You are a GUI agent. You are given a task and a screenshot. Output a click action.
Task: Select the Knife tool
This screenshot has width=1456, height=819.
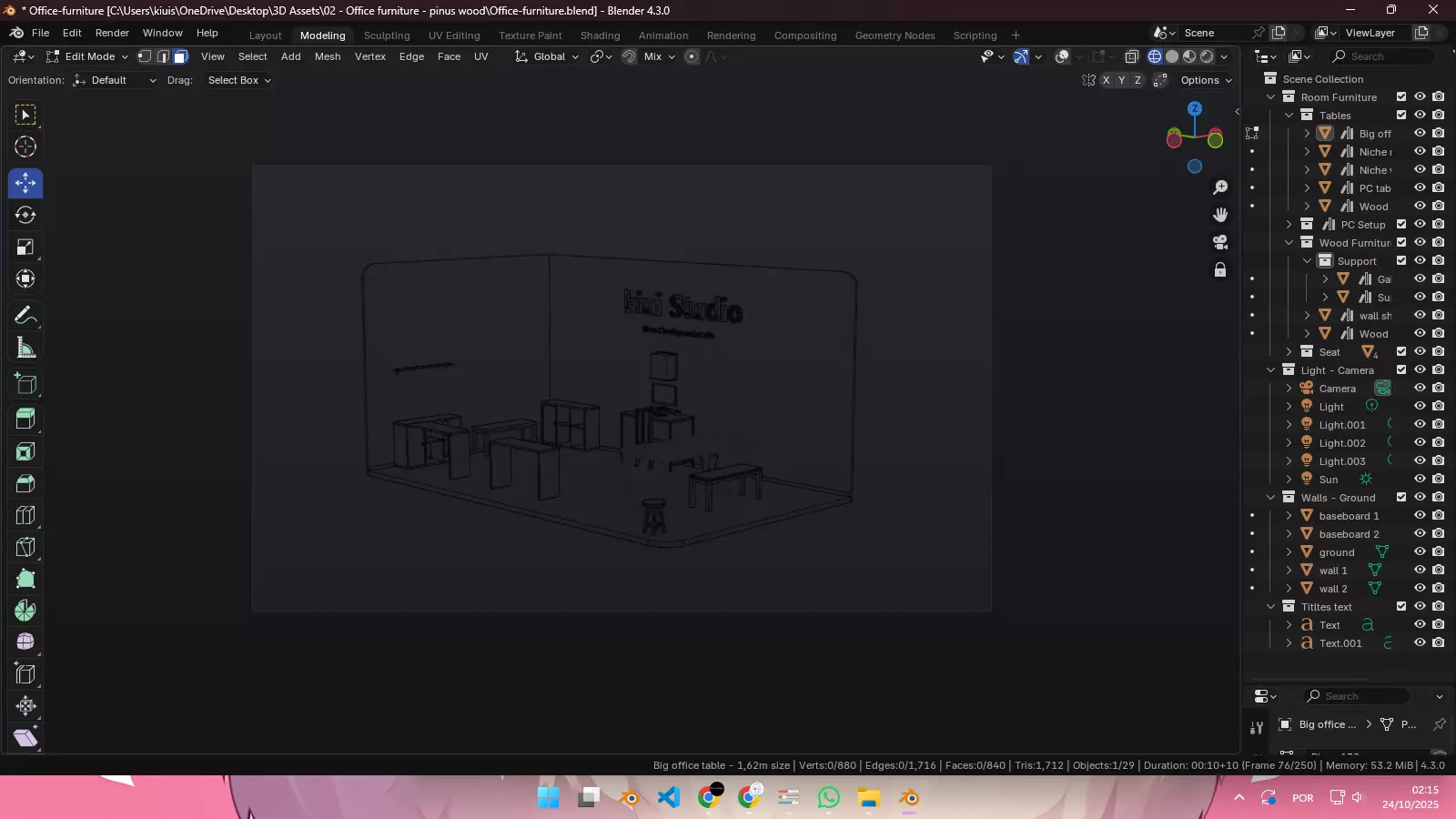tap(25, 547)
